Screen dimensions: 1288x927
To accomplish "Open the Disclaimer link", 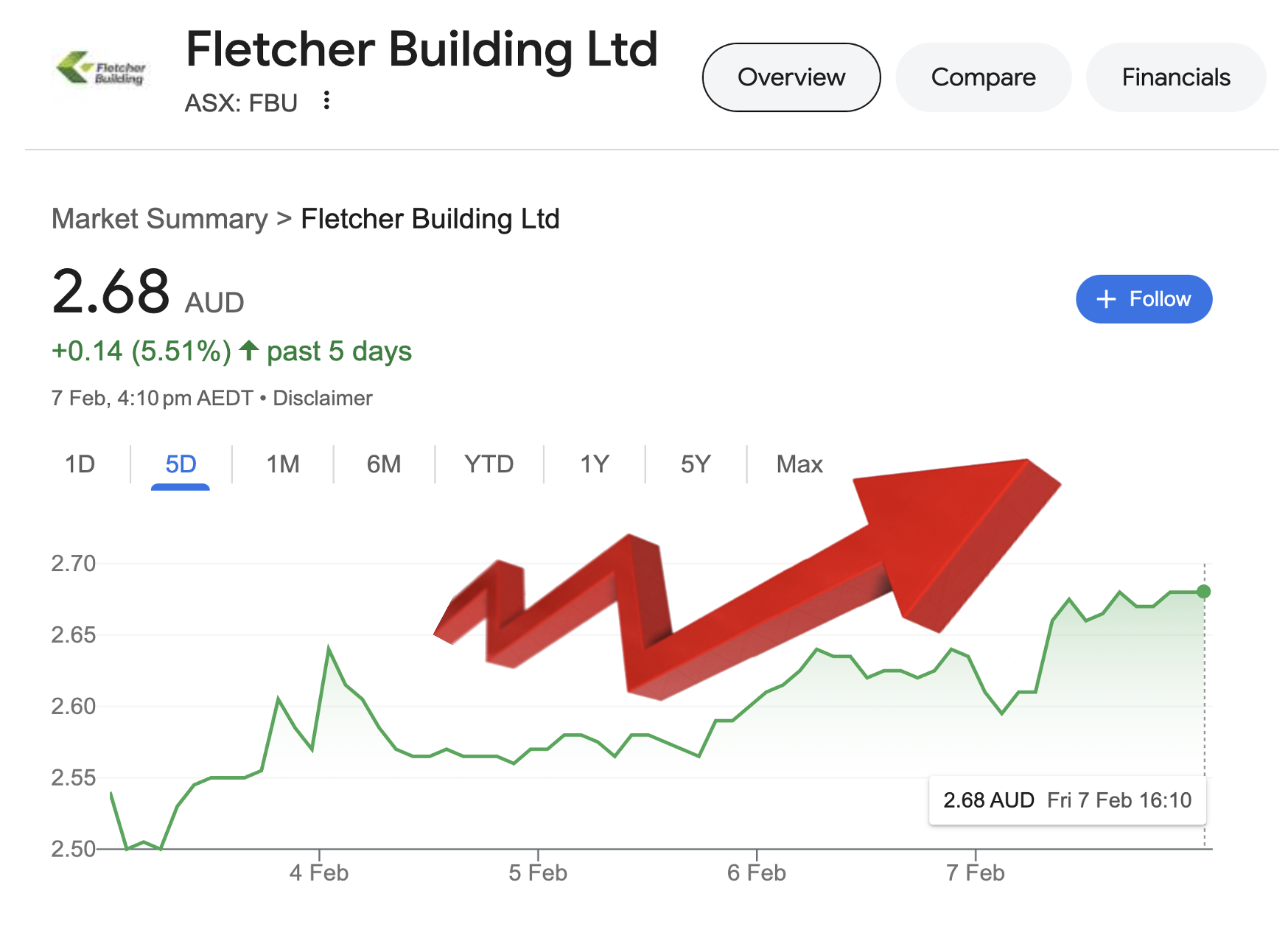I will click(x=323, y=399).
